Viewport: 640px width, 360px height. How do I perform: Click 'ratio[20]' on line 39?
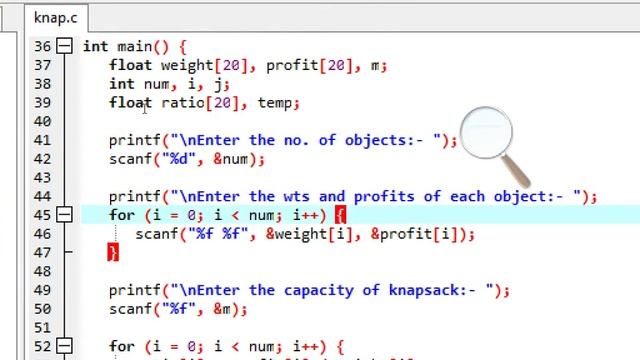(200, 103)
